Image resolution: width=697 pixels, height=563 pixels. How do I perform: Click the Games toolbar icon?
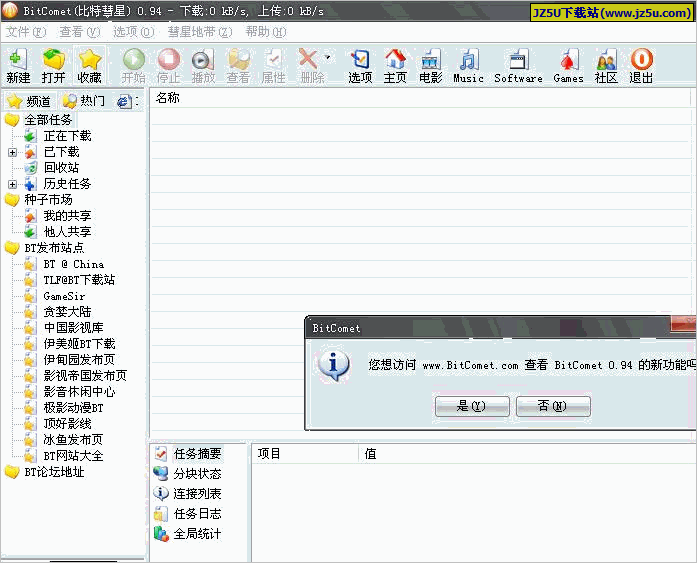pyautogui.click(x=569, y=66)
